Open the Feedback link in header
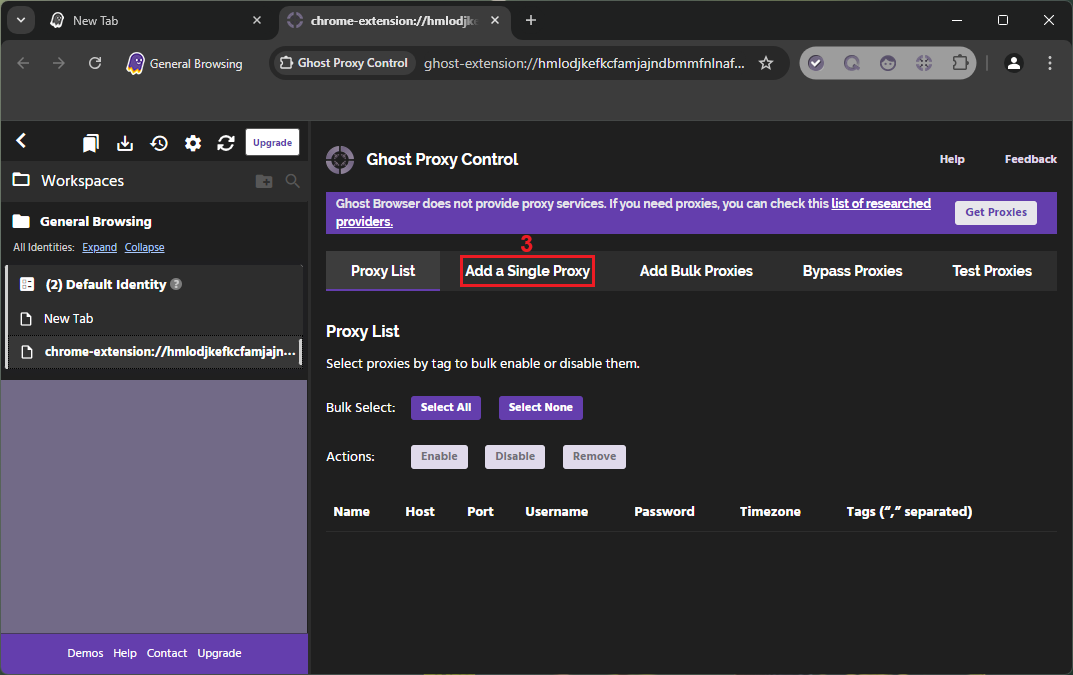The image size is (1073, 675). (1031, 159)
